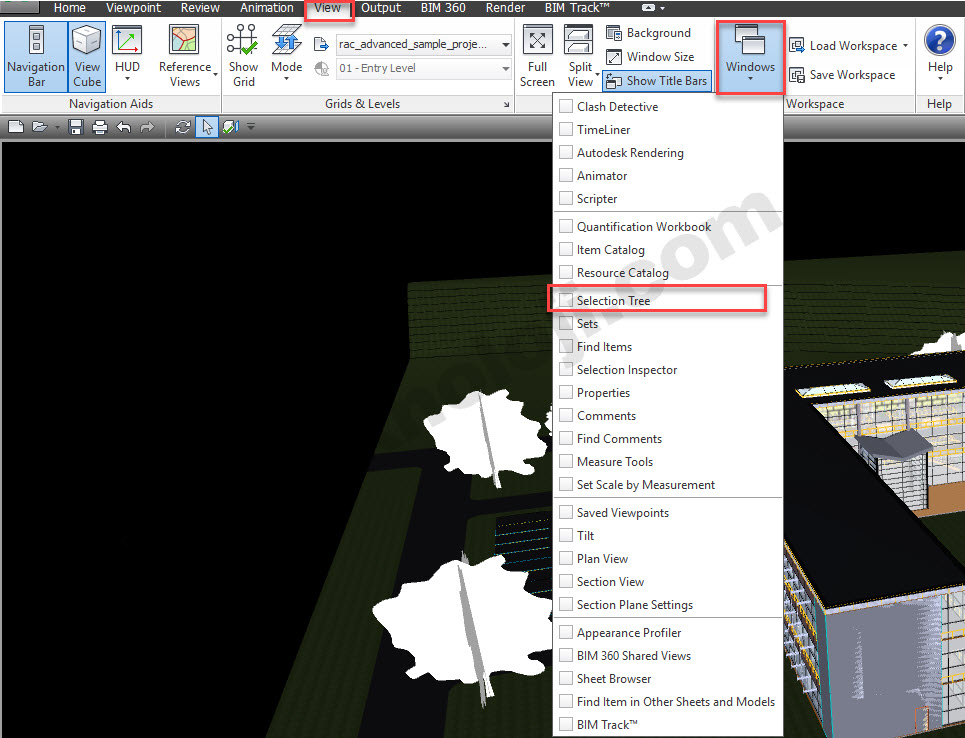The image size is (965, 738).
Task: Click the Show Title Bars button
Action: pyautogui.click(x=656, y=81)
